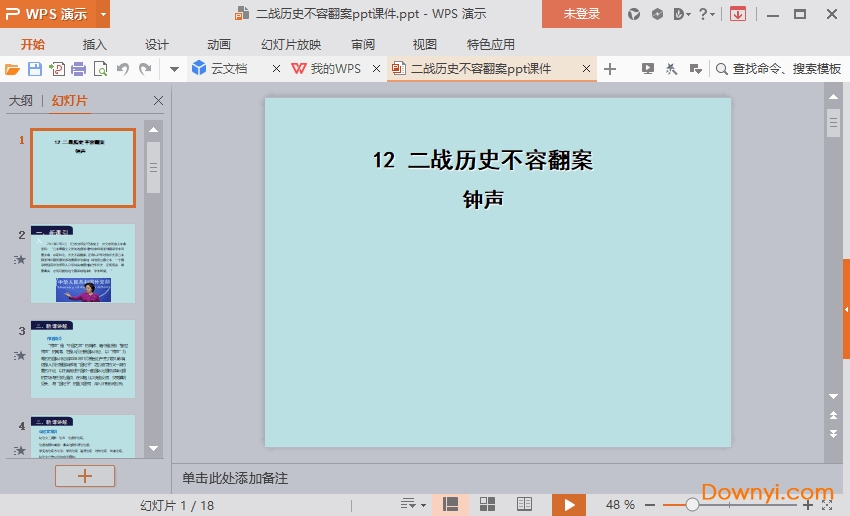Switch the side panel to 幻灯片 view

tap(69, 101)
